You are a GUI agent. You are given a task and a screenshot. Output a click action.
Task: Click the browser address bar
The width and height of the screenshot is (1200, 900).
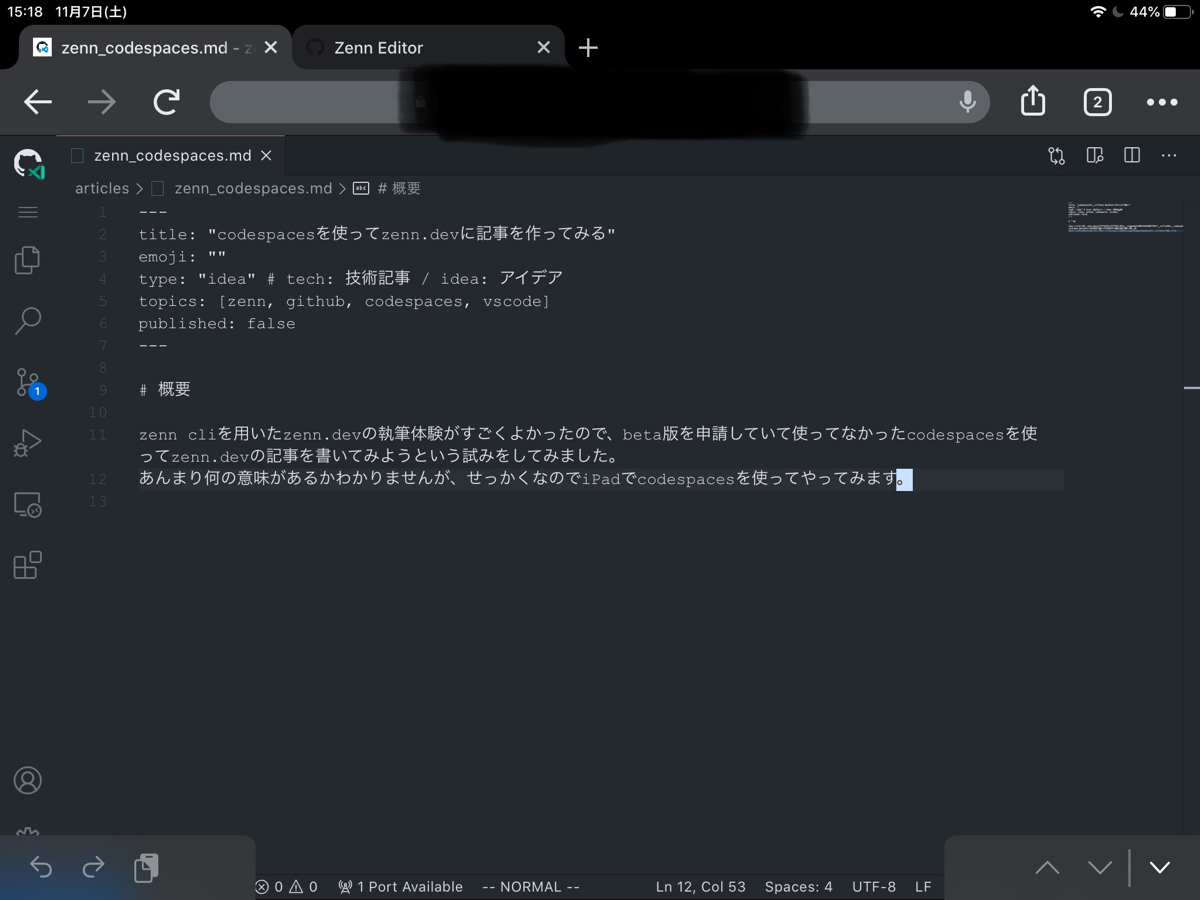pos(599,102)
